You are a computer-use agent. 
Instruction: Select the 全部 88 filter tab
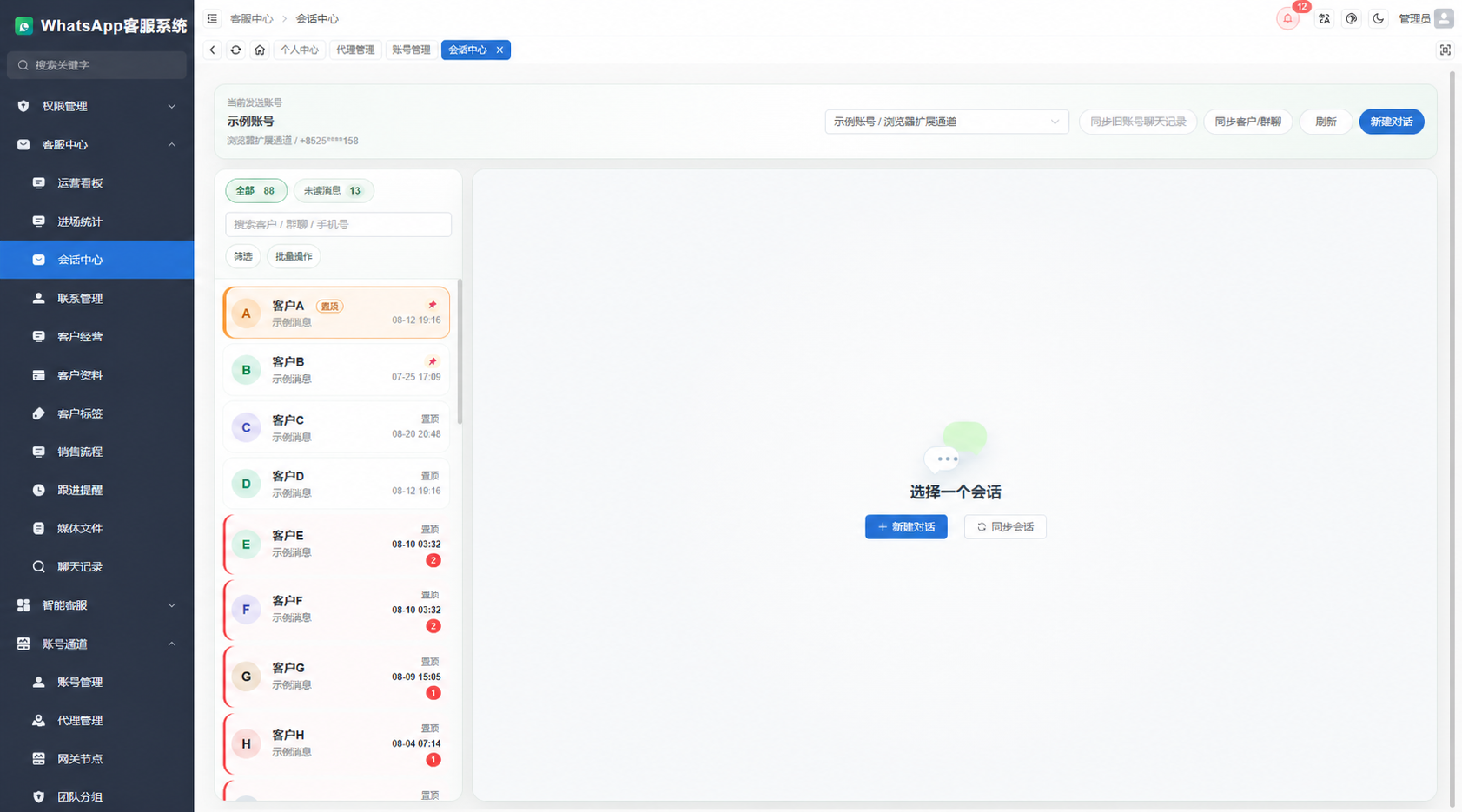pyautogui.click(x=255, y=190)
